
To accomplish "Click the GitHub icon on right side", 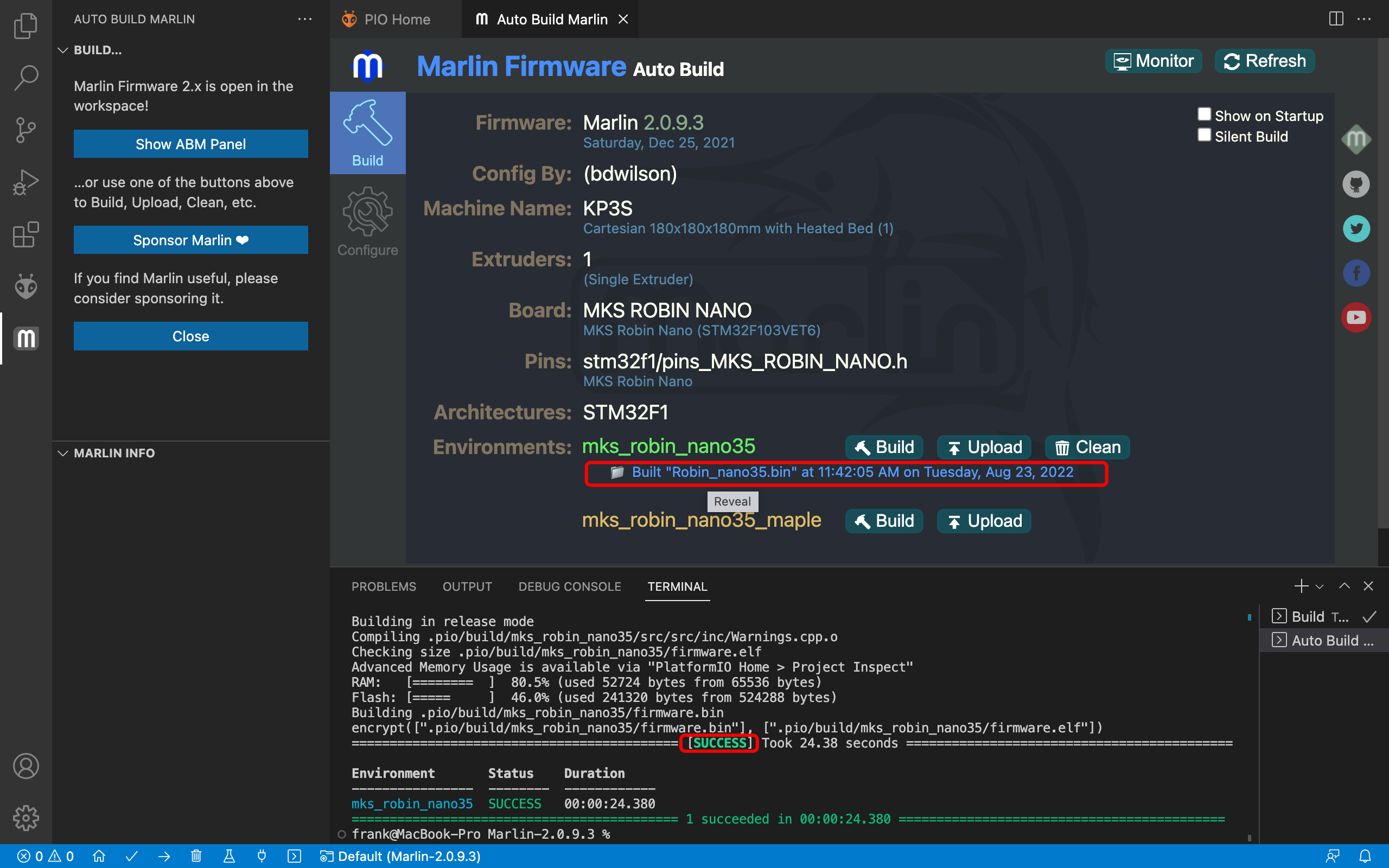I will click(1356, 184).
